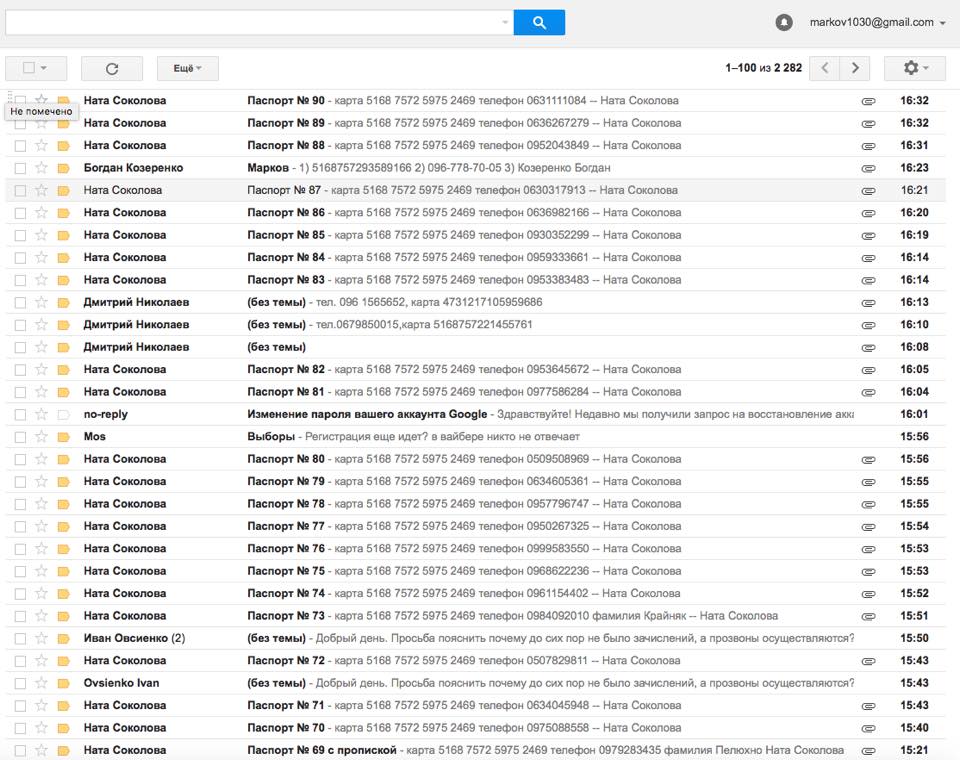Viewport: 960px width, 760px height.
Task: Go to next page of emails
Action: [854, 68]
